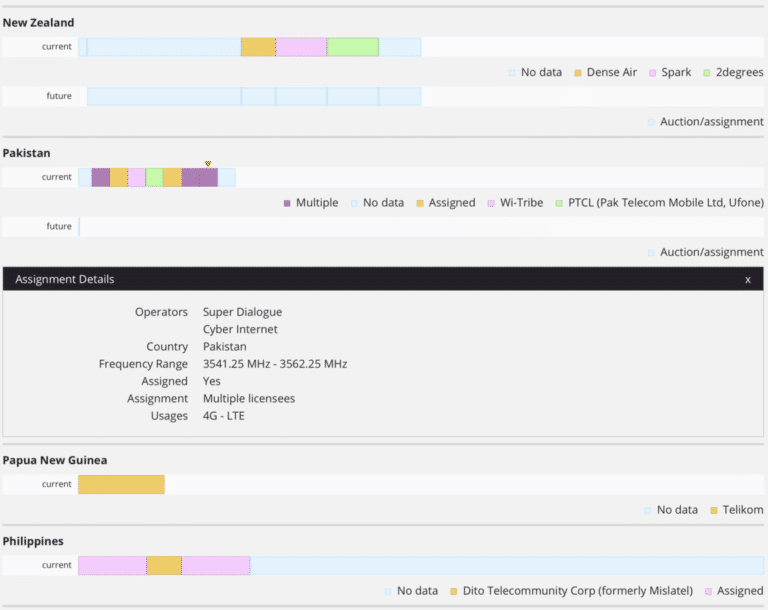Select the New Zealand future spectrum bar
Viewport: 768px width, 610px height.
(254, 97)
